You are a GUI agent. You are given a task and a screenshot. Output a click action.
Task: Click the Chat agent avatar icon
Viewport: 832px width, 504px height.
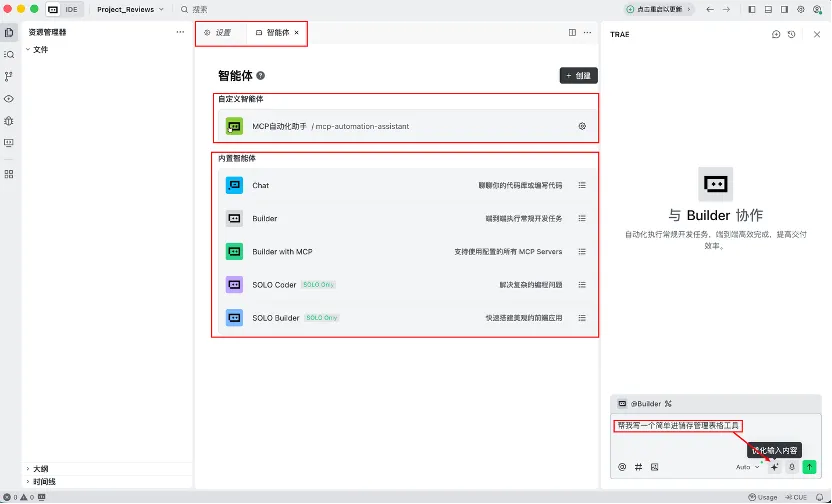[x=234, y=185]
